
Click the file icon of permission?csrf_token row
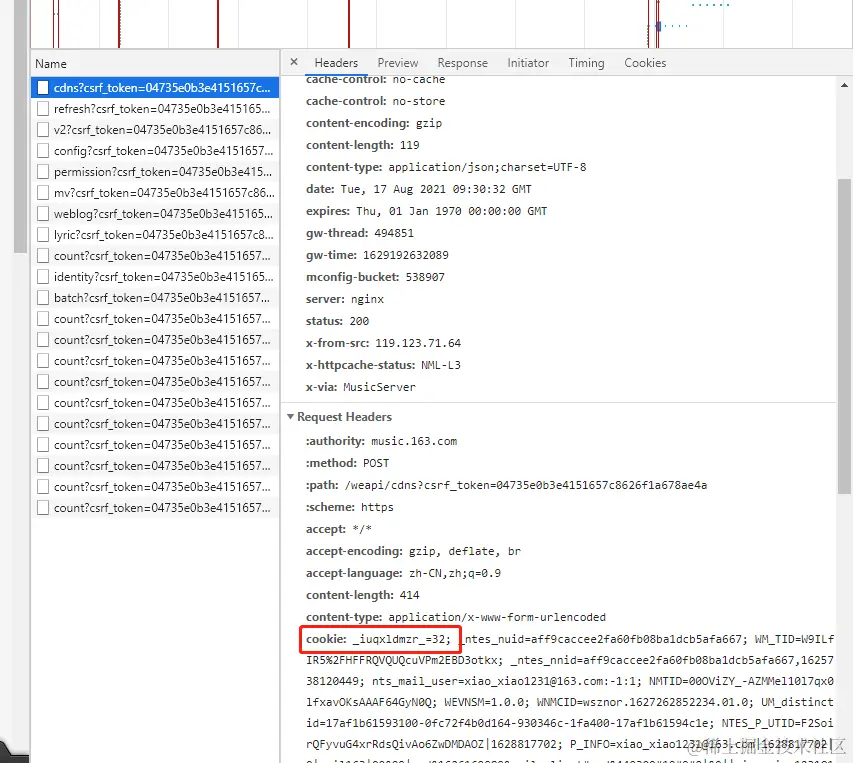click(x=43, y=172)
